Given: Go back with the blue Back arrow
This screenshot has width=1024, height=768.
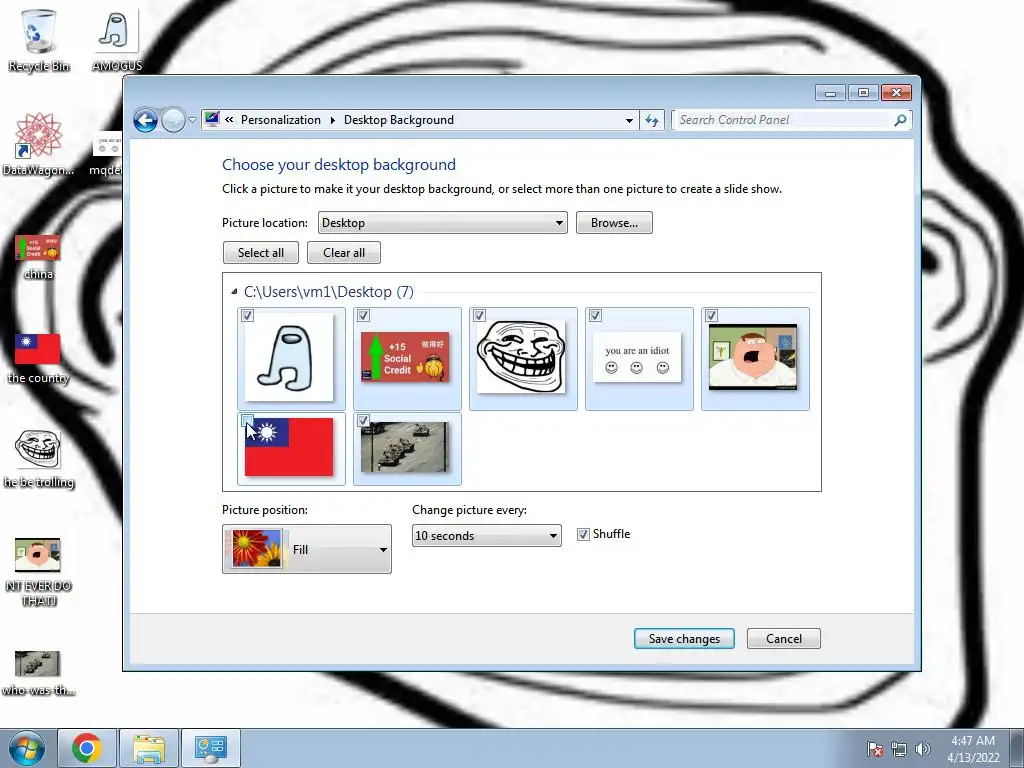Looking at the screenshot, I should tap(145, 120).
